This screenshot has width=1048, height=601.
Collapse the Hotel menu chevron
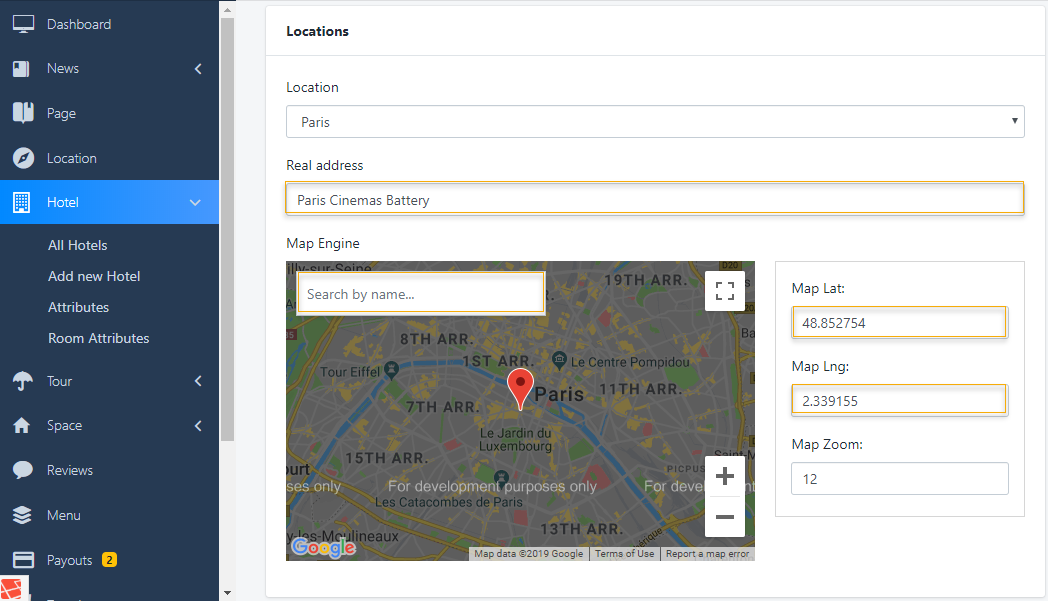[x=196, y=203]
